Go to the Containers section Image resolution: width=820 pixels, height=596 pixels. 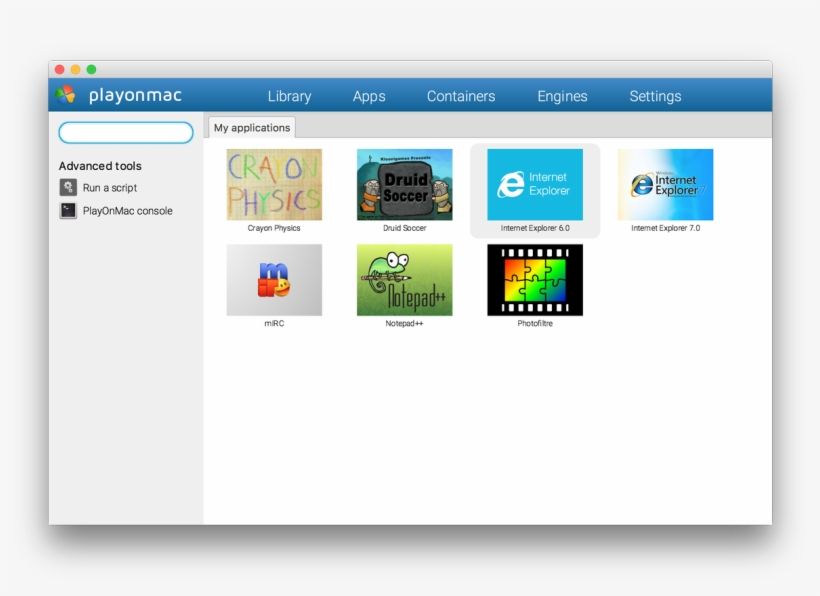pyautogui.click(x=461, y=96)
